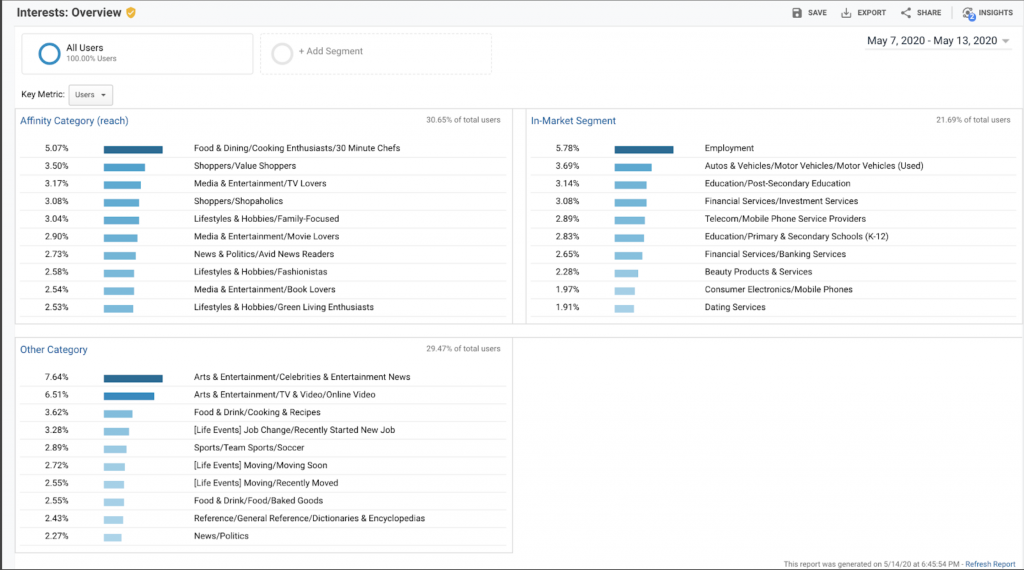Screen dimensions: 1024x570
Task: Click the Employment bar in In-Market Segment
Action: click(643, 149)
